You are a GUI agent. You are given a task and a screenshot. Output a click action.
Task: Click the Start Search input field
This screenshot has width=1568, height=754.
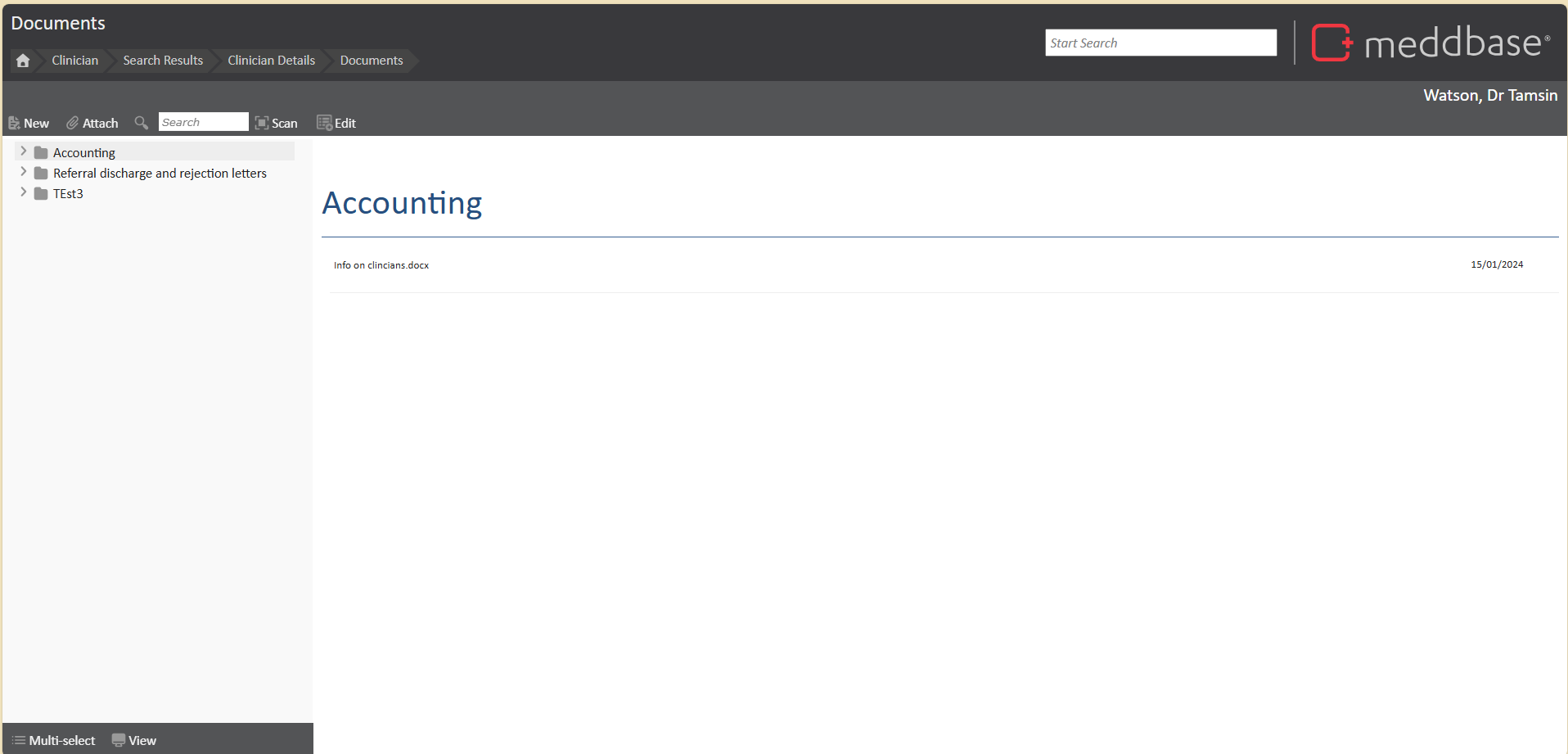tap(1160, 43)
